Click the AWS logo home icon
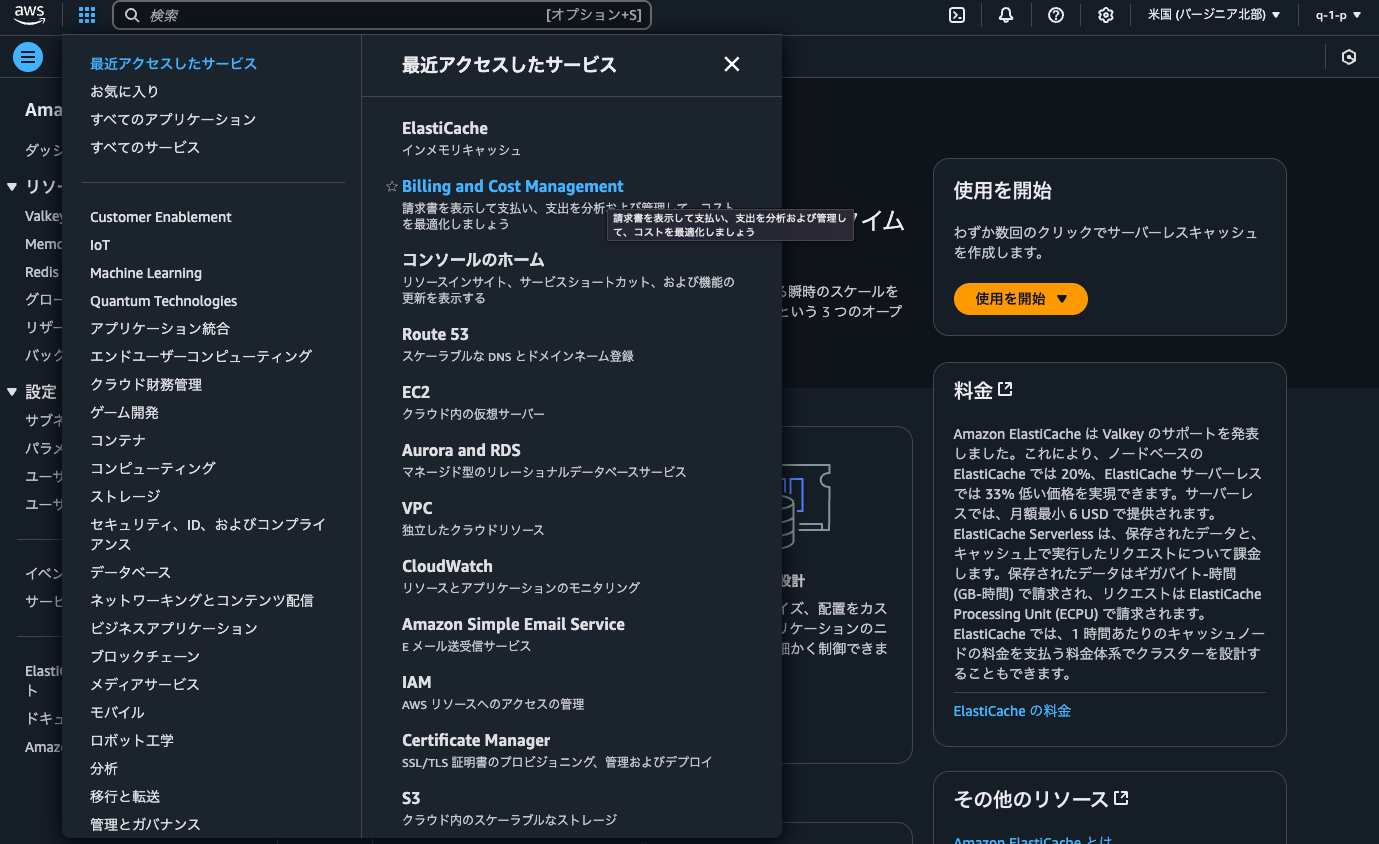 point(30,15)
